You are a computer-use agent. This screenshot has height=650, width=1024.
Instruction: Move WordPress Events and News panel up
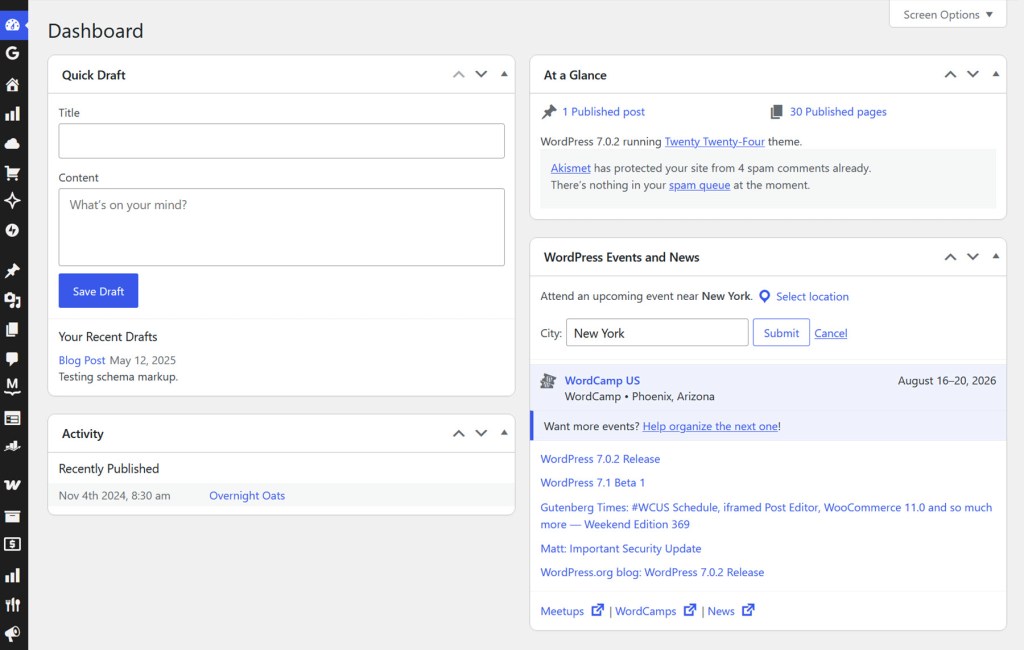(950, 257)
